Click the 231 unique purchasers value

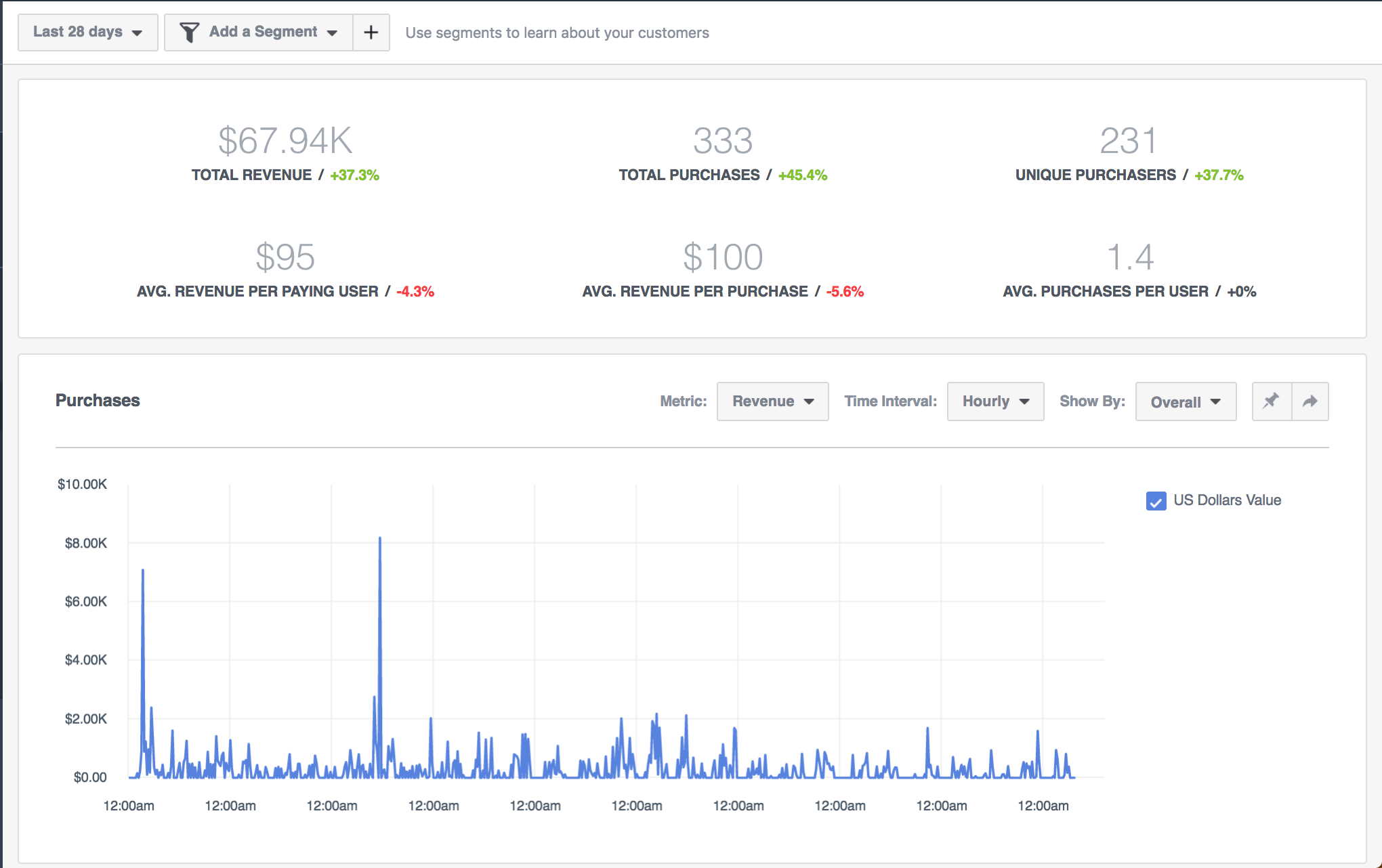point(1129,141)
